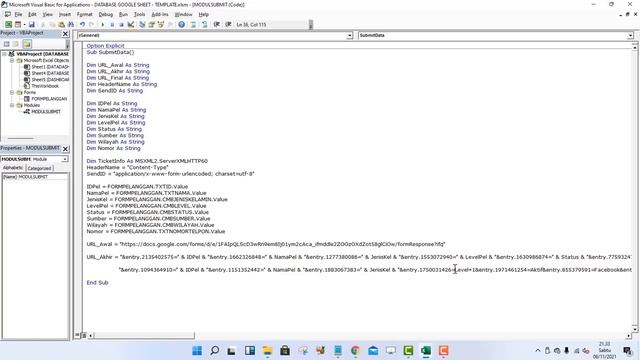Undo the last edit with the Undo arrow

click(82, 24)
